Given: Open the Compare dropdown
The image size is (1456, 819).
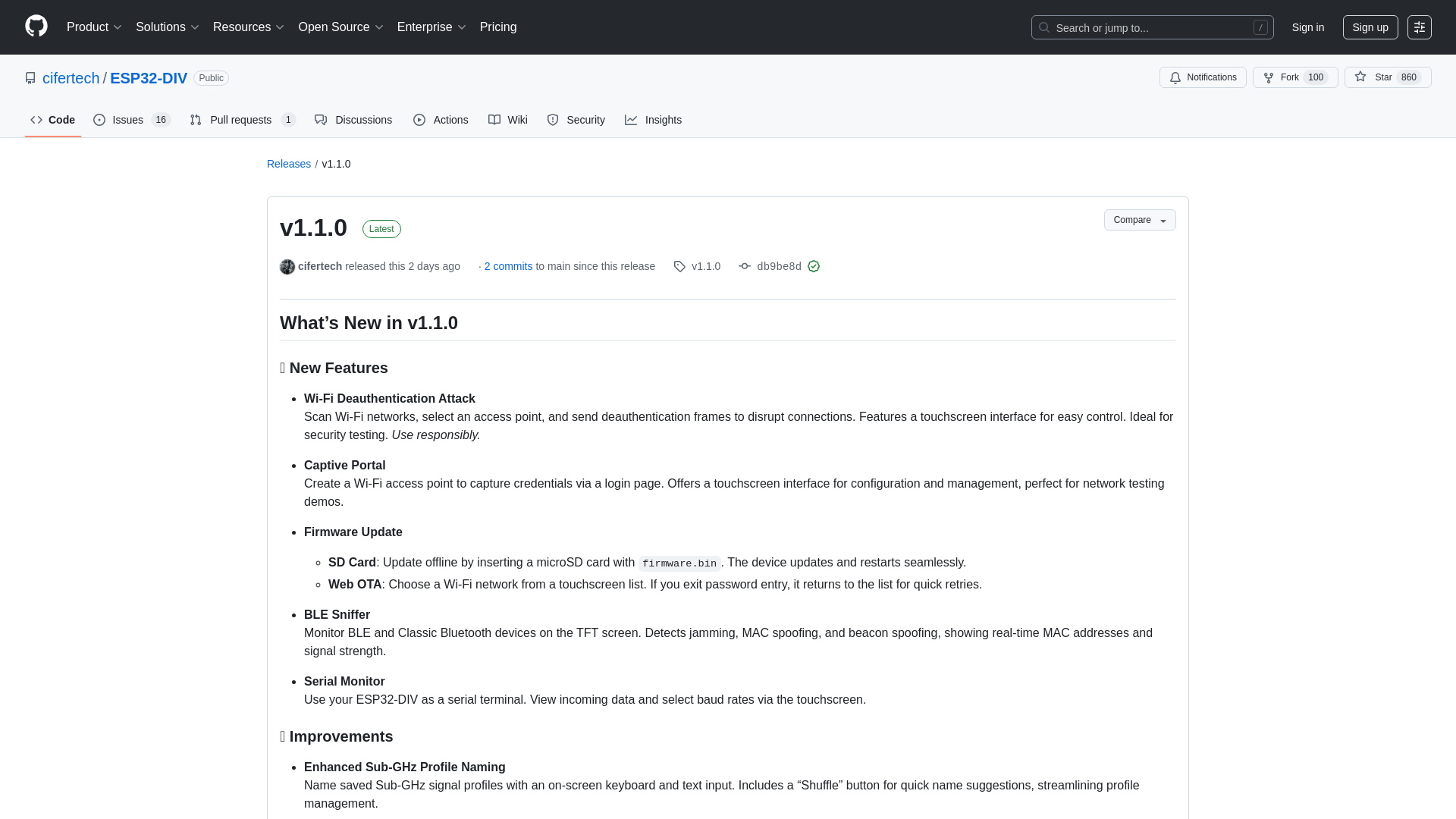Looking at the screenshot, I should pos(1140,220).
